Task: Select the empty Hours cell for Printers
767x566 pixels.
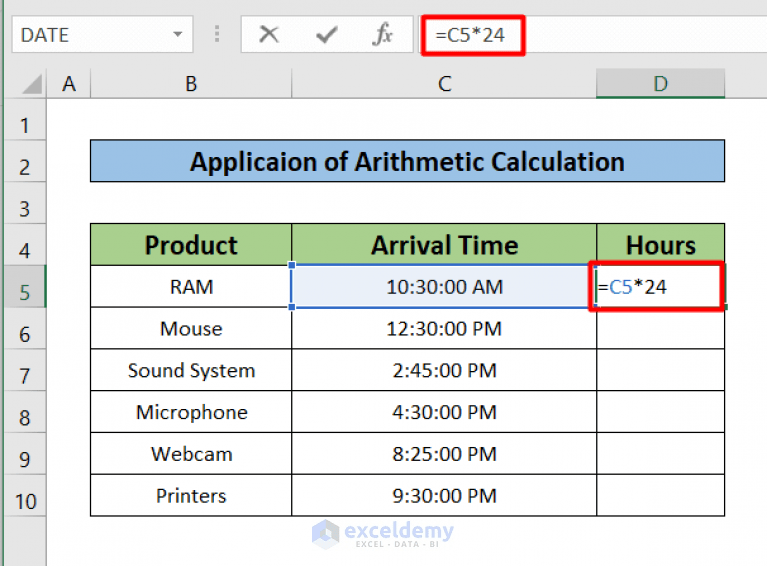Action: pyautogui.click(x=660, y=496)
